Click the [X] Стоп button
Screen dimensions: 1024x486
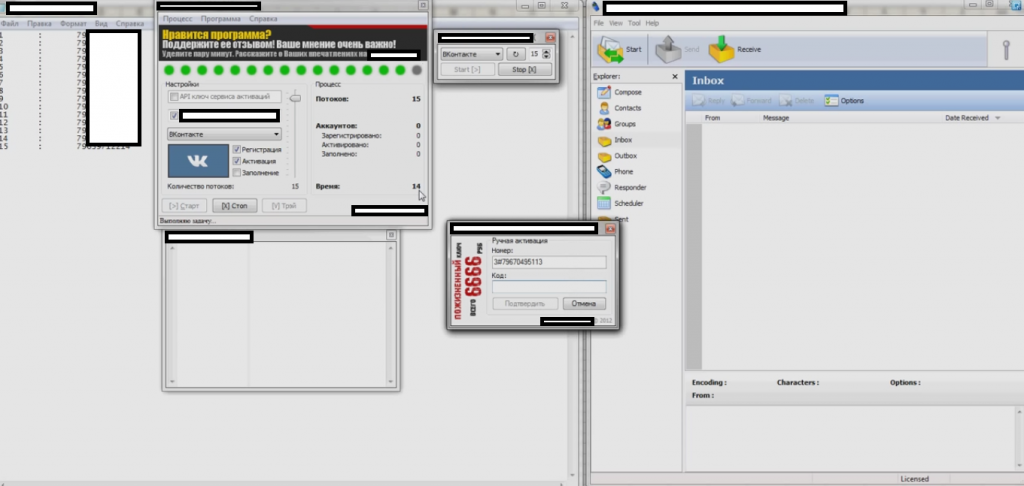coord(234,206)
